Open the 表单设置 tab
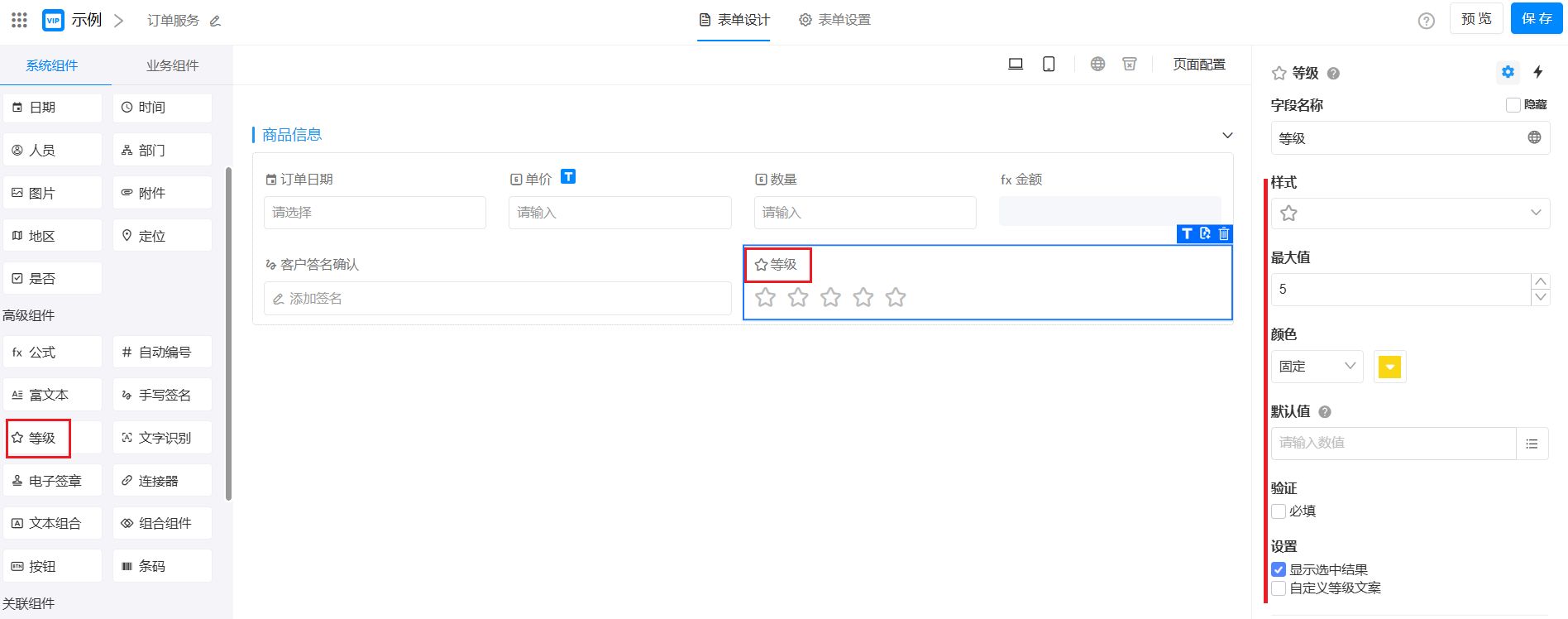This screenshot has height=619, width=1568. click(834, 20)
